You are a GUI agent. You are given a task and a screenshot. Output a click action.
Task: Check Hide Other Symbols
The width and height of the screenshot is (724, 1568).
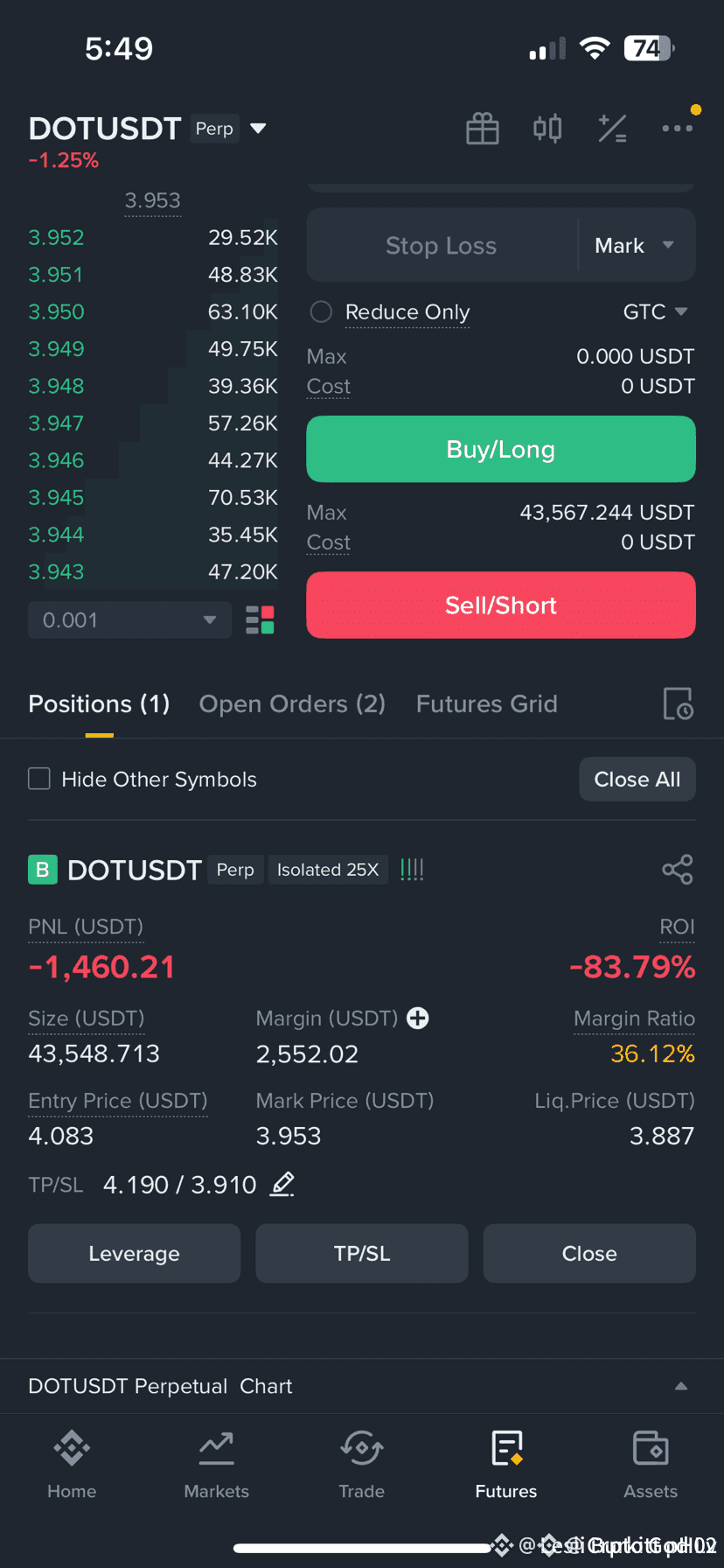pos(39,779)
